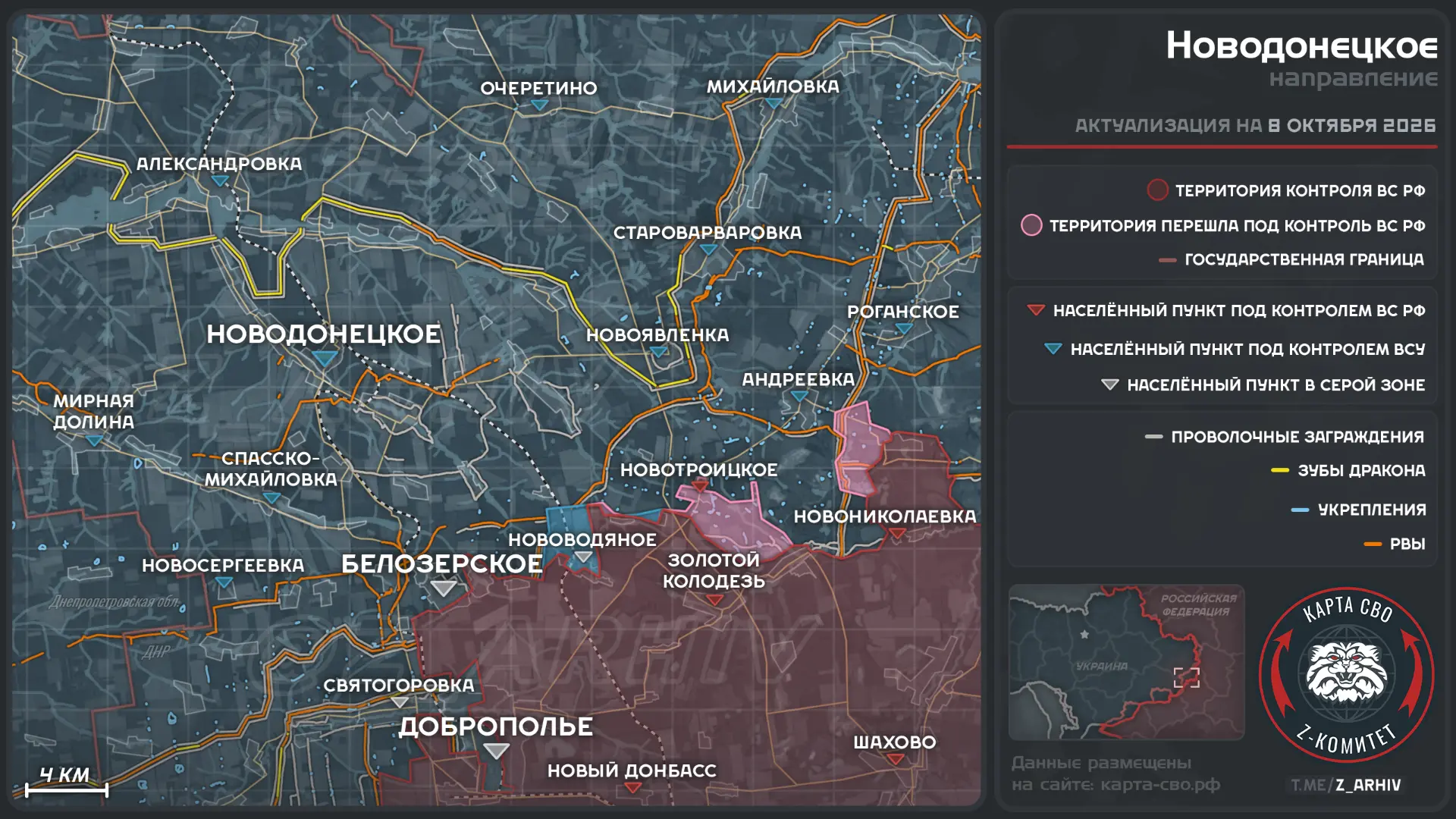
Task: Click the update date 8 октября 2026
Action: click(1351, 125)
